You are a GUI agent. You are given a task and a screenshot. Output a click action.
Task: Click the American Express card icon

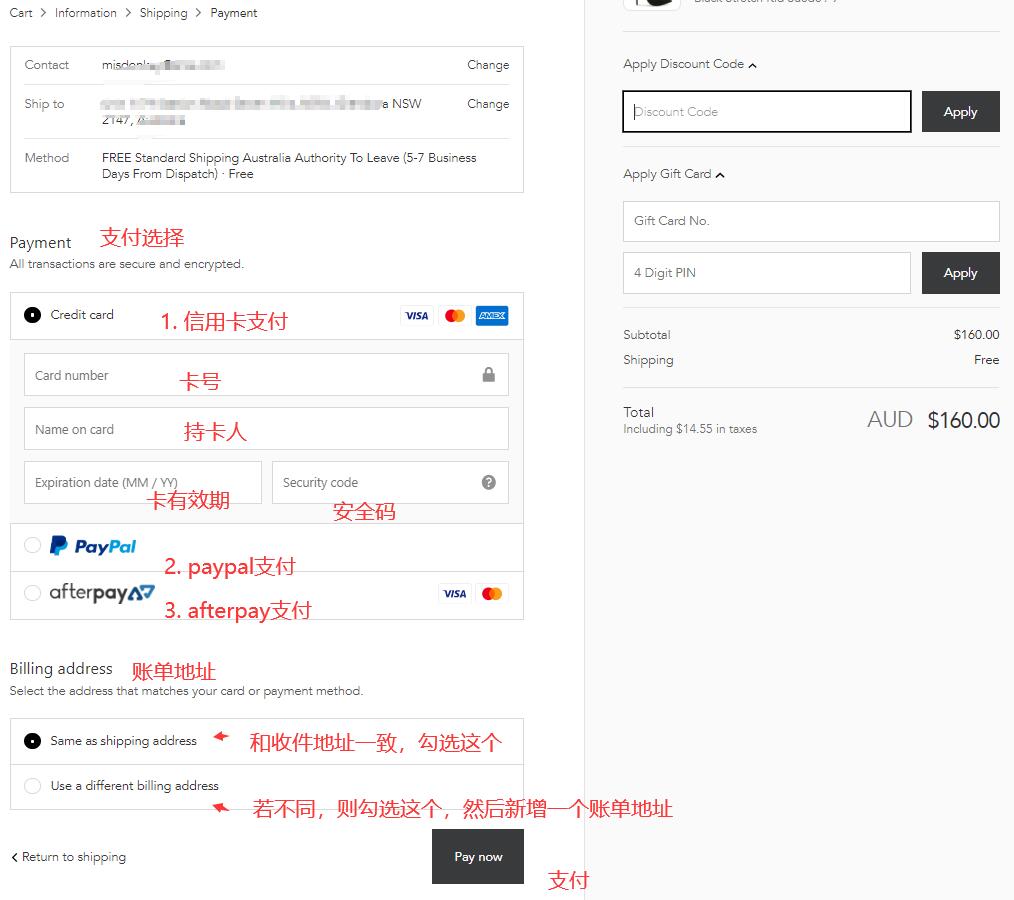coord(492,316)
